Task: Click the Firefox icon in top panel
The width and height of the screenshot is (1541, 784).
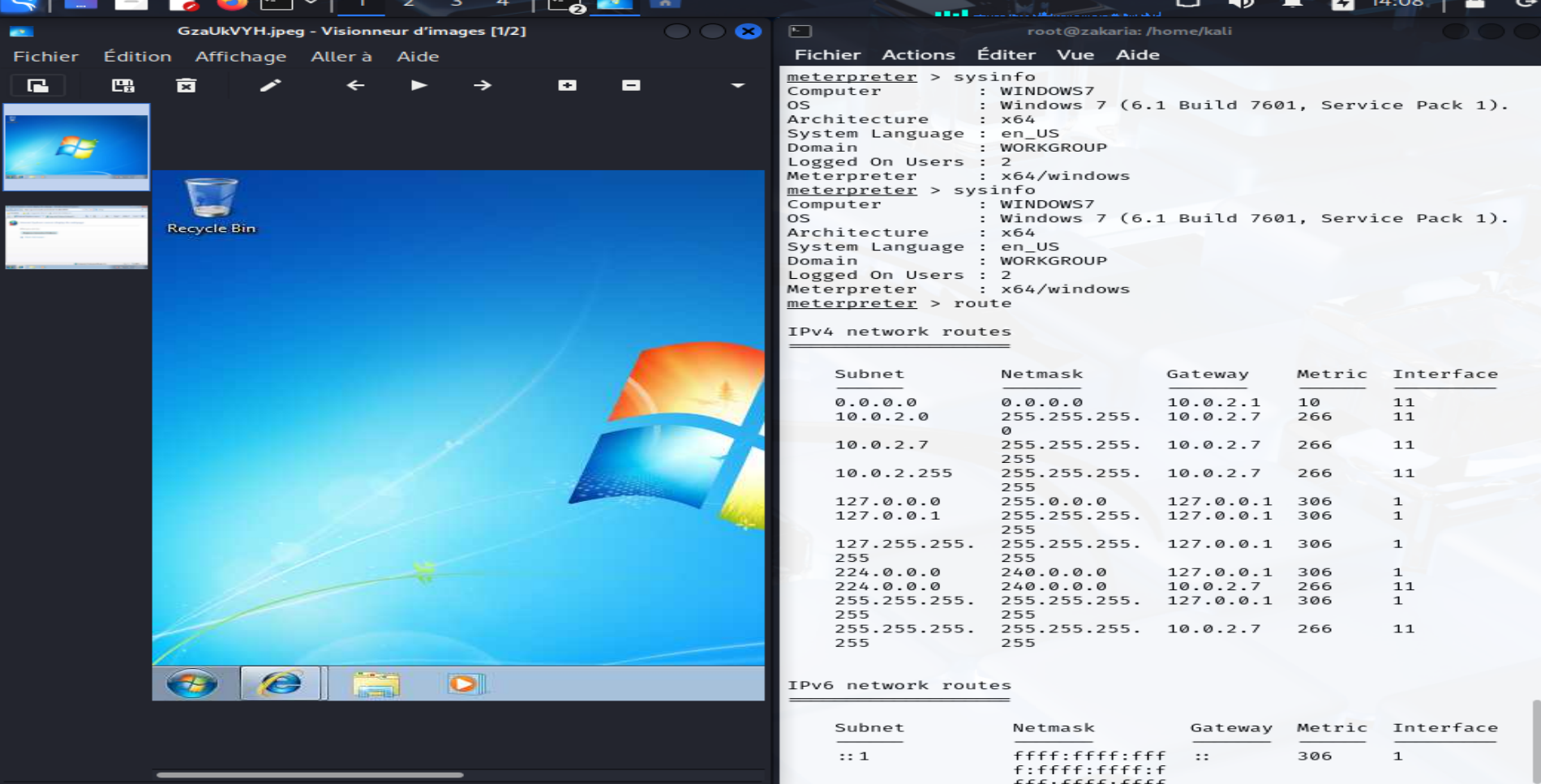Action: click(232, 4)
